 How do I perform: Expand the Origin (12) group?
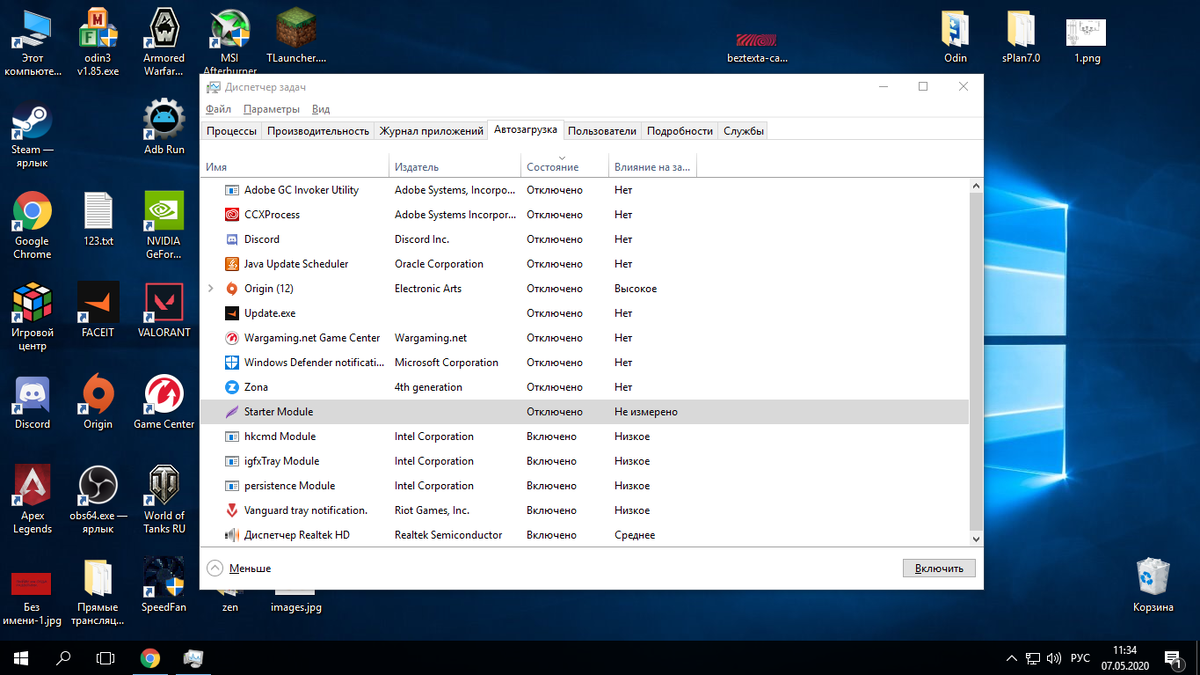tap(210, 288)
